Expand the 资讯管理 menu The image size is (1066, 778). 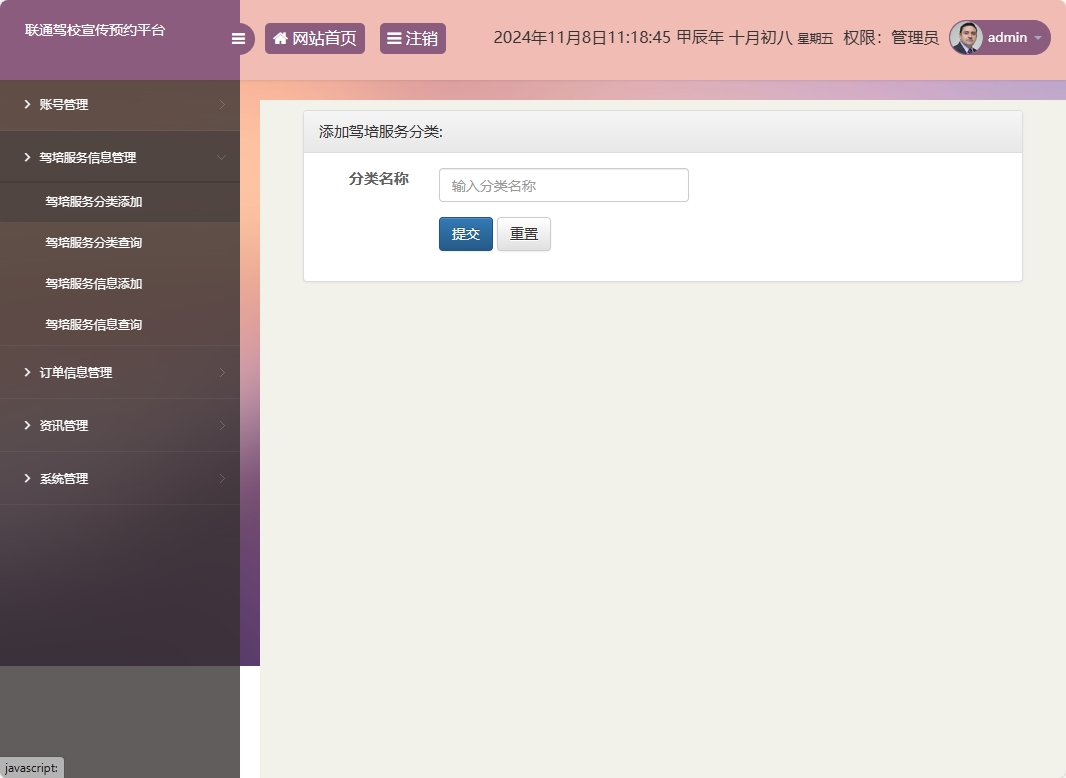[x=120, y=426]
